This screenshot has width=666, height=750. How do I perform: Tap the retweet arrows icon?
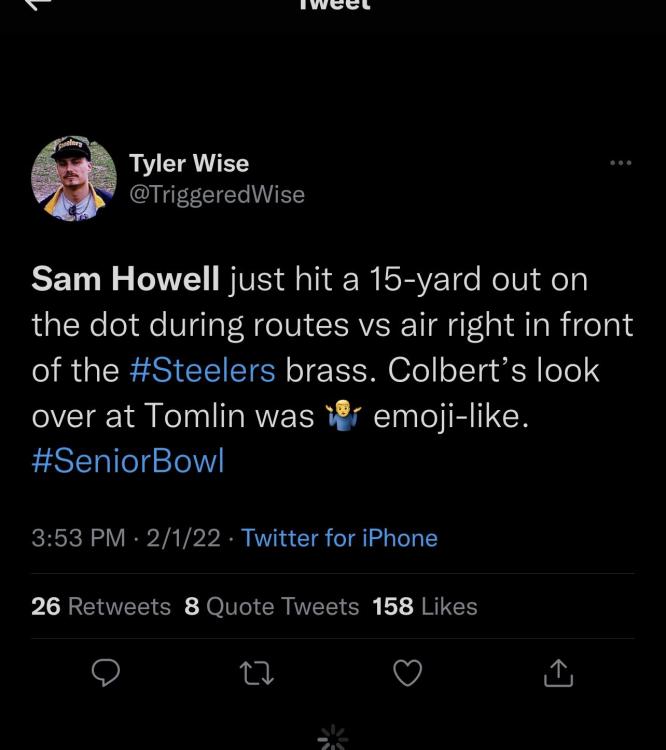tap(257, 675)
